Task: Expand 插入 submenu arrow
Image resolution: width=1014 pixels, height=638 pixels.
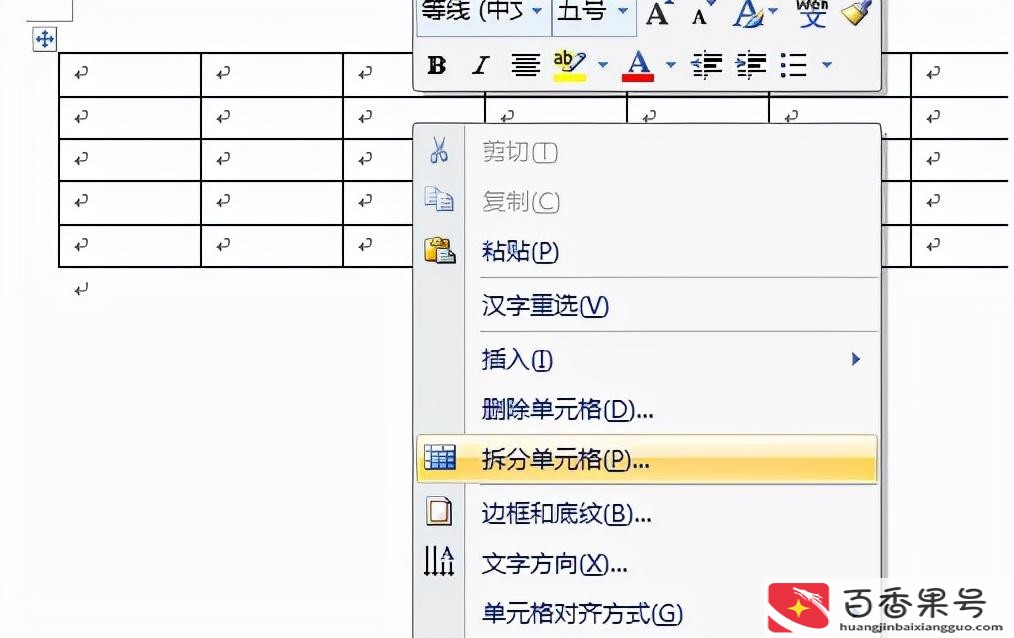Action: pos(856,359)
